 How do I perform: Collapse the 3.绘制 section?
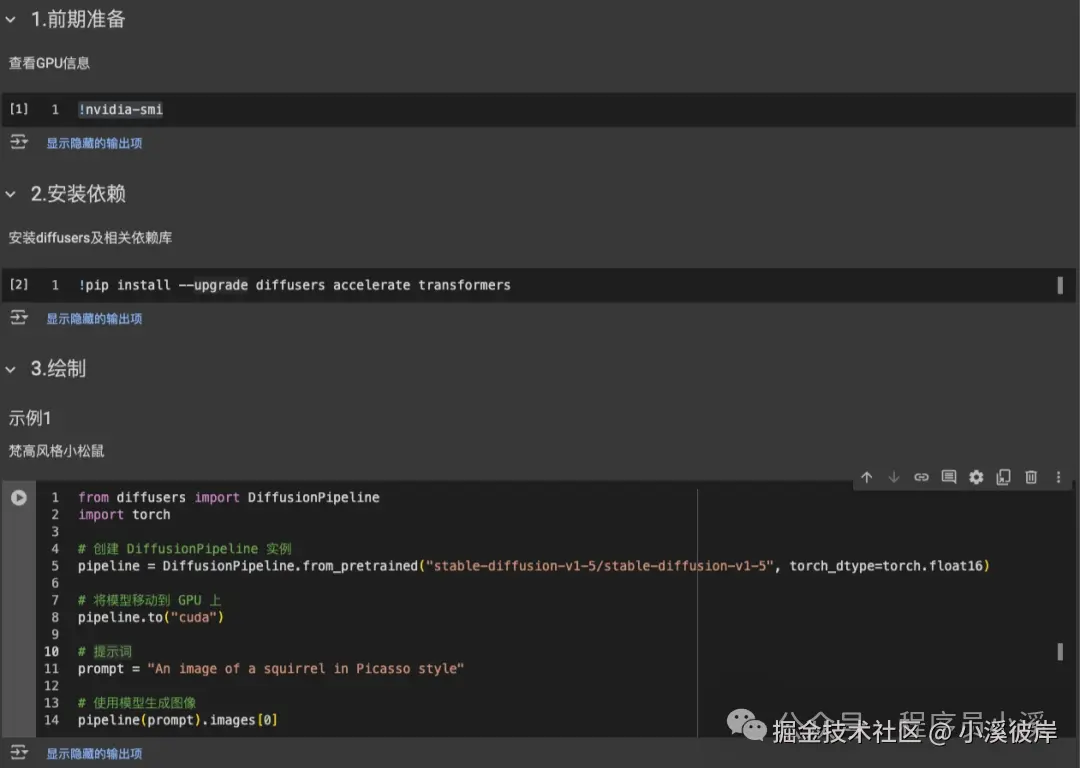(10, 369)
